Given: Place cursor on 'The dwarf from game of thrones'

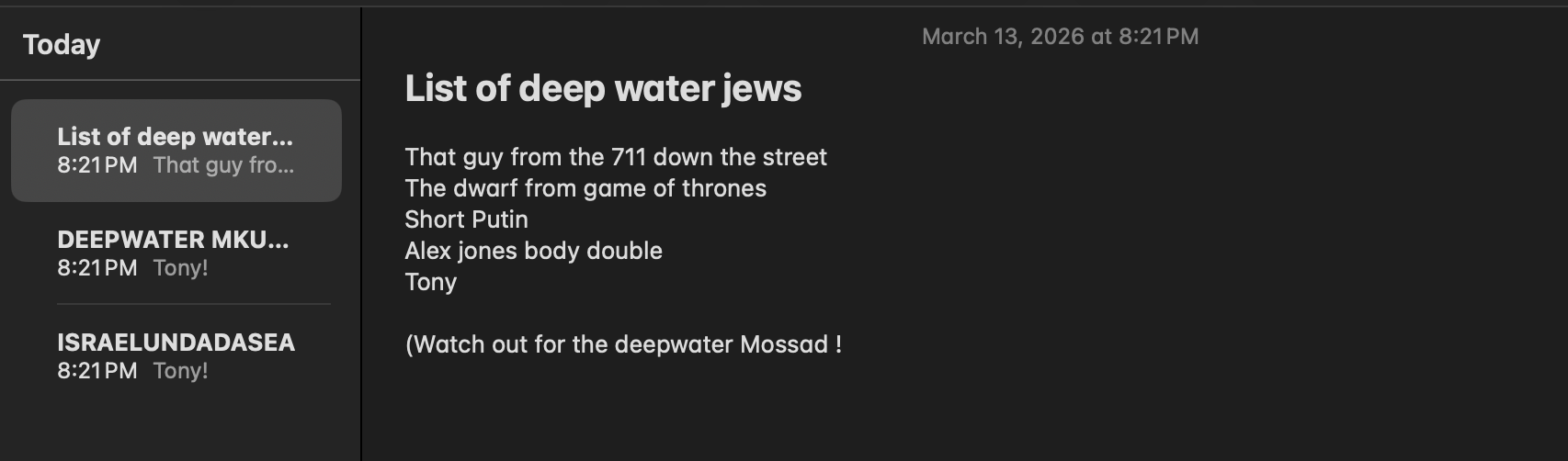Looking at the screenshot, I should tap(585, 188).
